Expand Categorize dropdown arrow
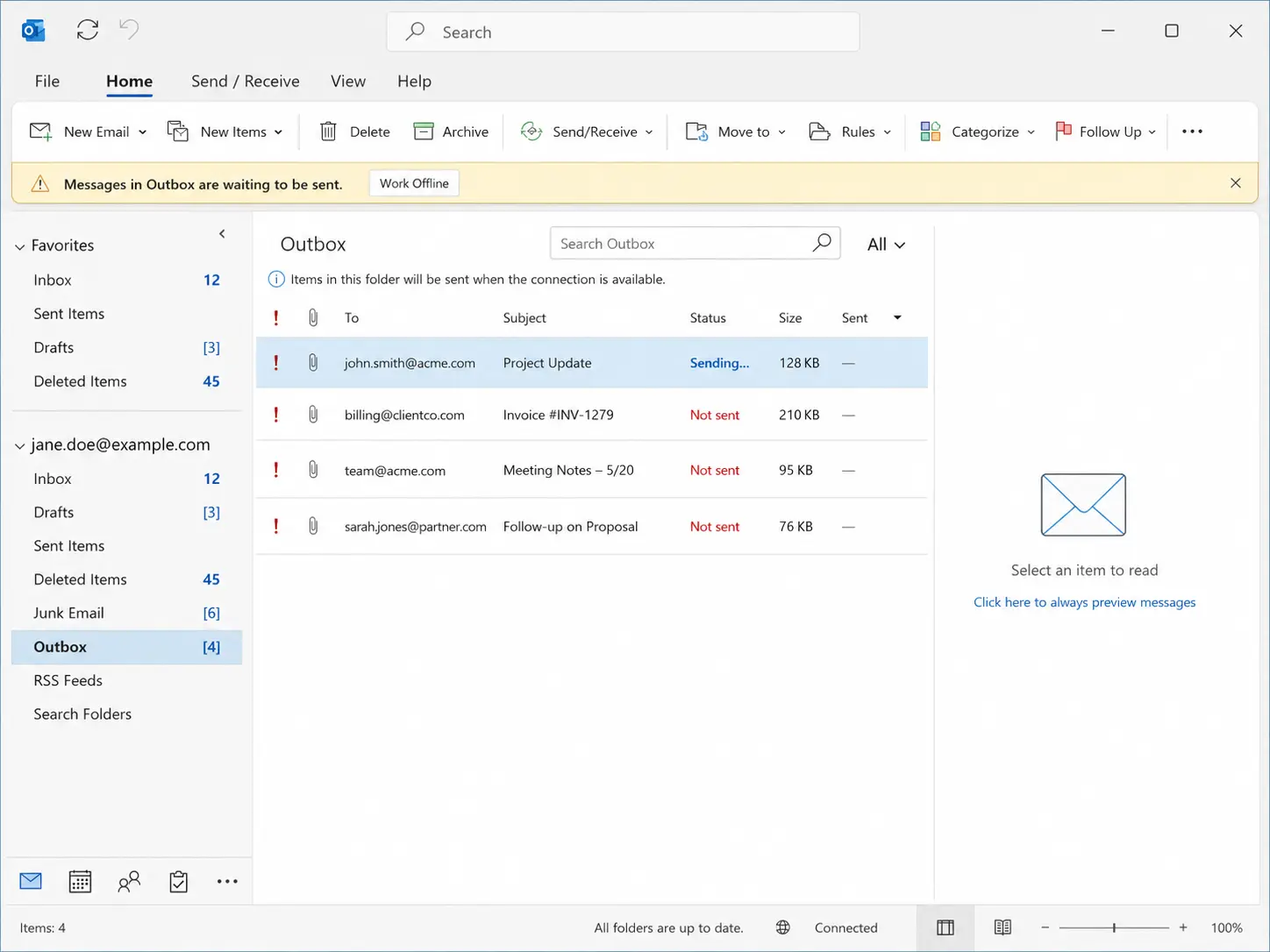This screenshot has width=1270, height=952. tap(1031, 132)
